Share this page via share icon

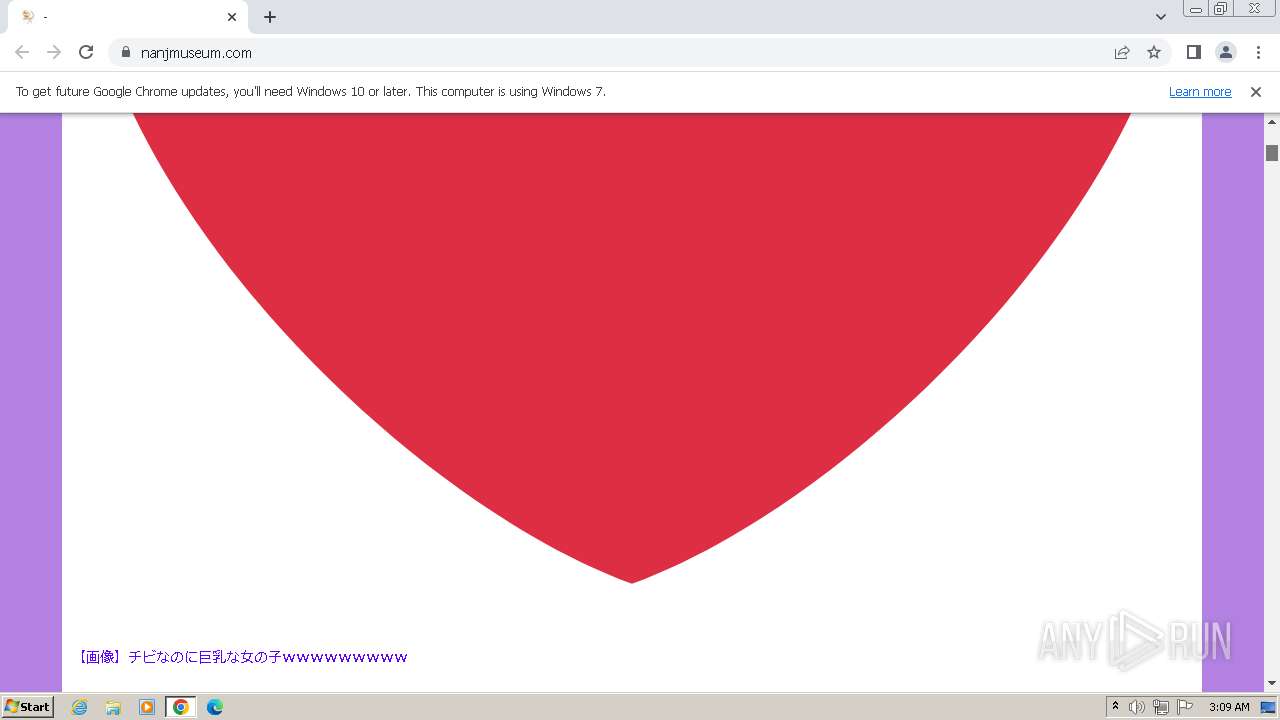coord(1122,52)
